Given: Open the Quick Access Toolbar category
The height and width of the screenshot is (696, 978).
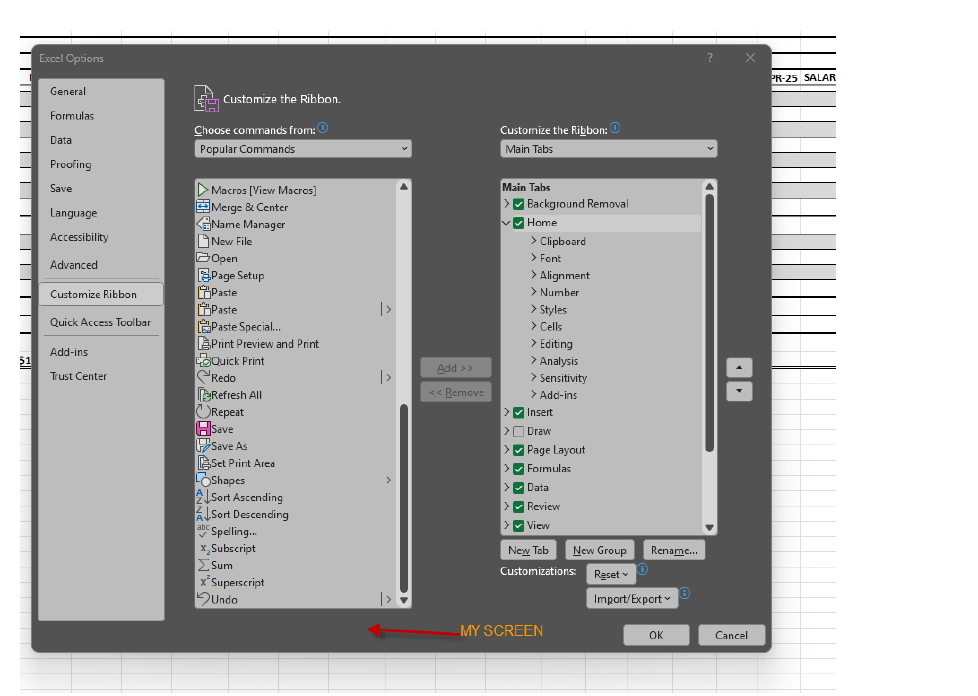Looking at the screenshot, I should click(x=100, y=322).
